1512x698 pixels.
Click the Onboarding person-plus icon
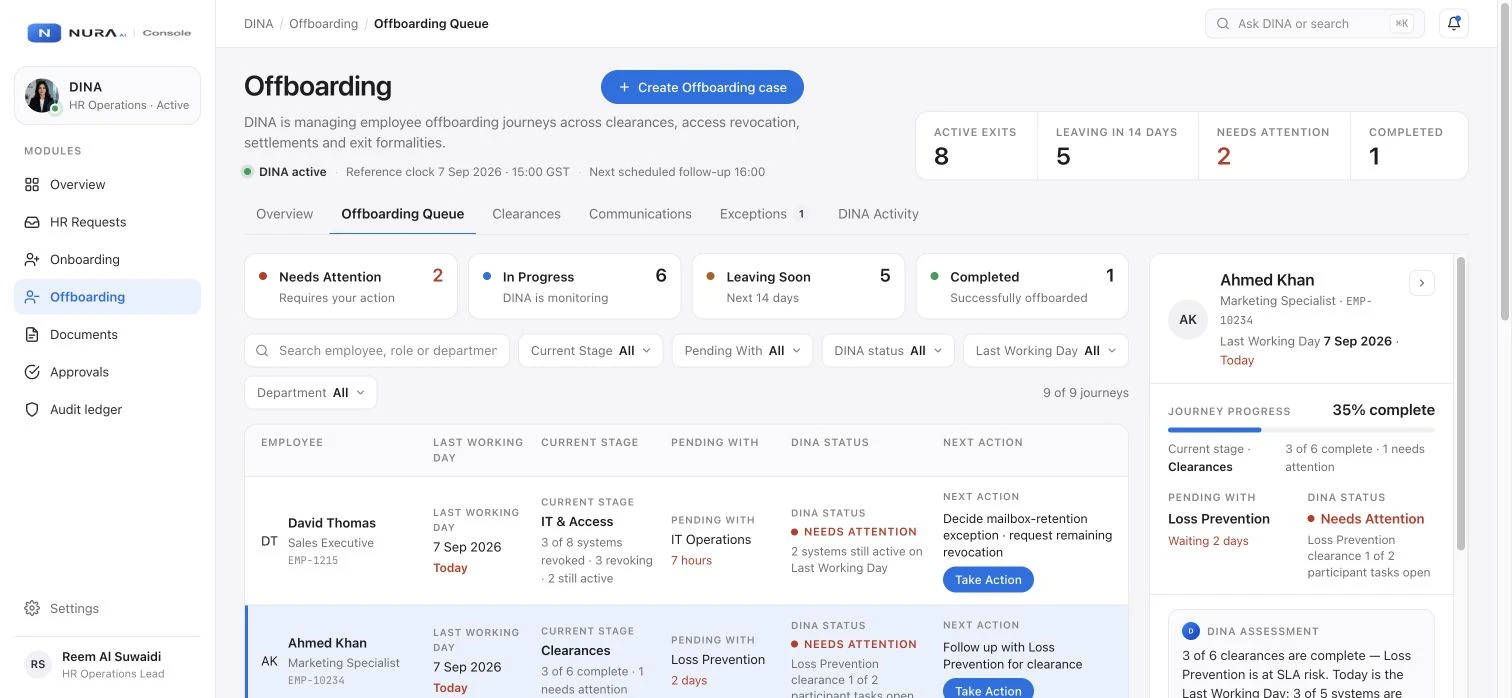click(x=32, y=260)
